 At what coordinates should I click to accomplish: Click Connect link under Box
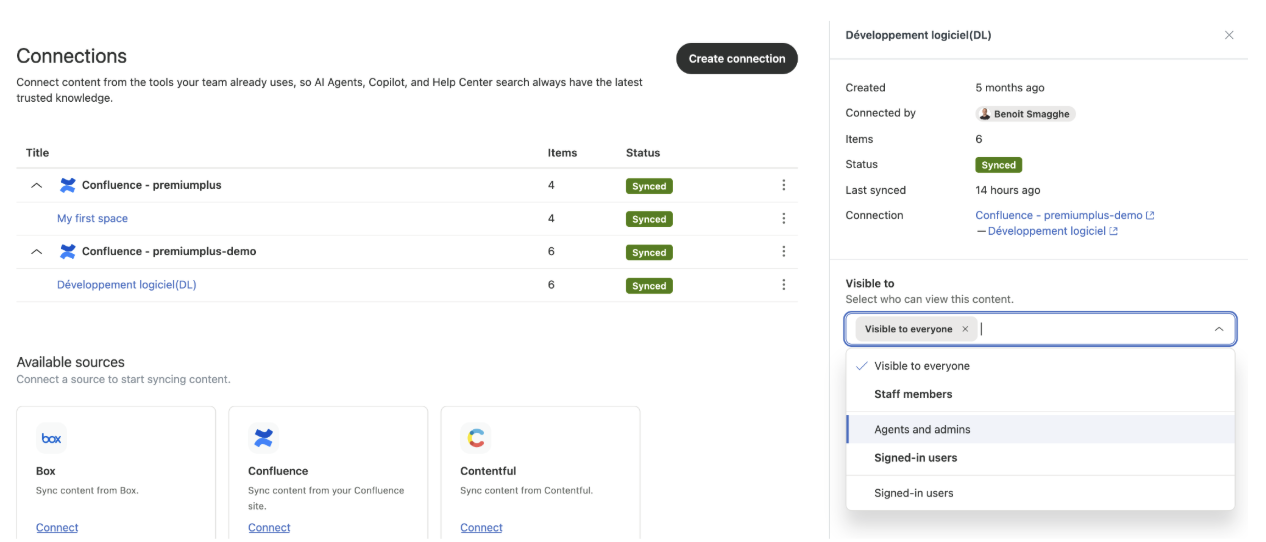(57, 528)
